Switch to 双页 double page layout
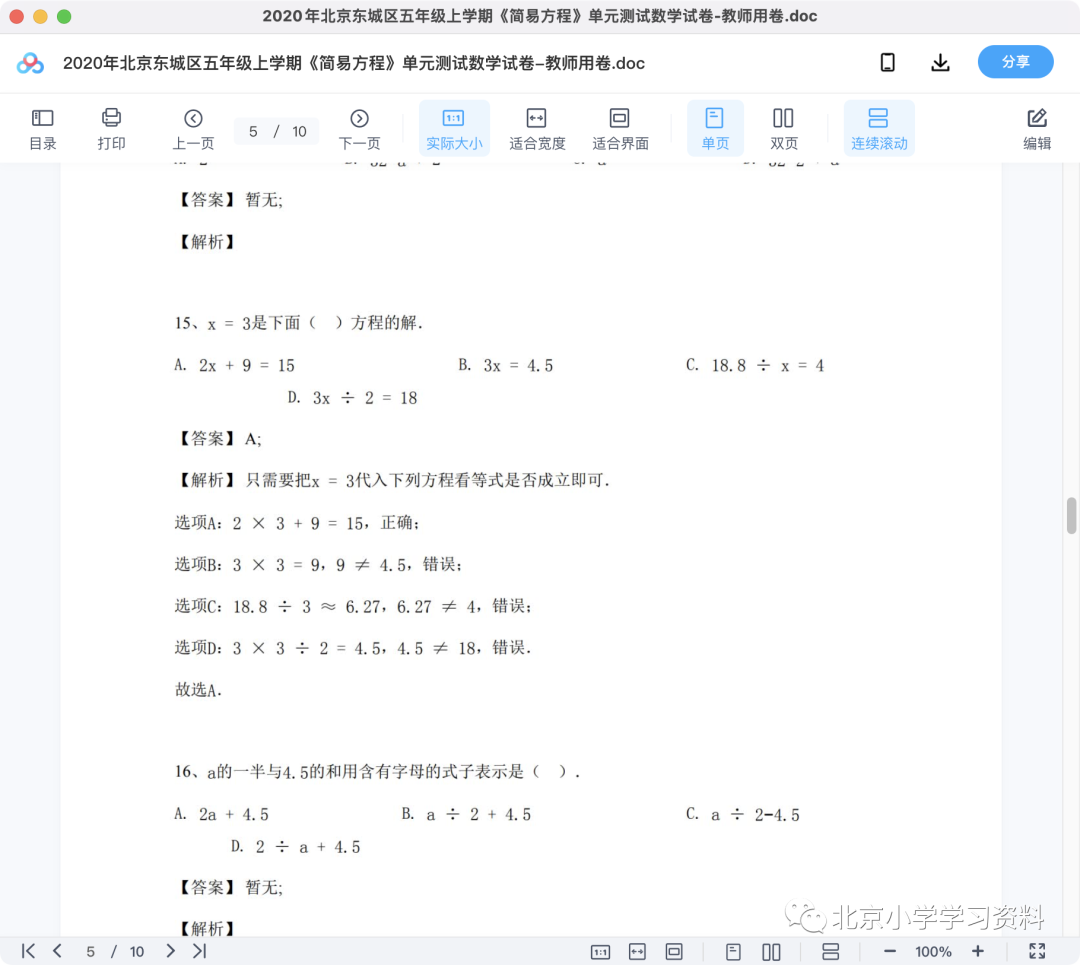The image size is (1080, 965). pyautogui.click(x=784, y=129)
